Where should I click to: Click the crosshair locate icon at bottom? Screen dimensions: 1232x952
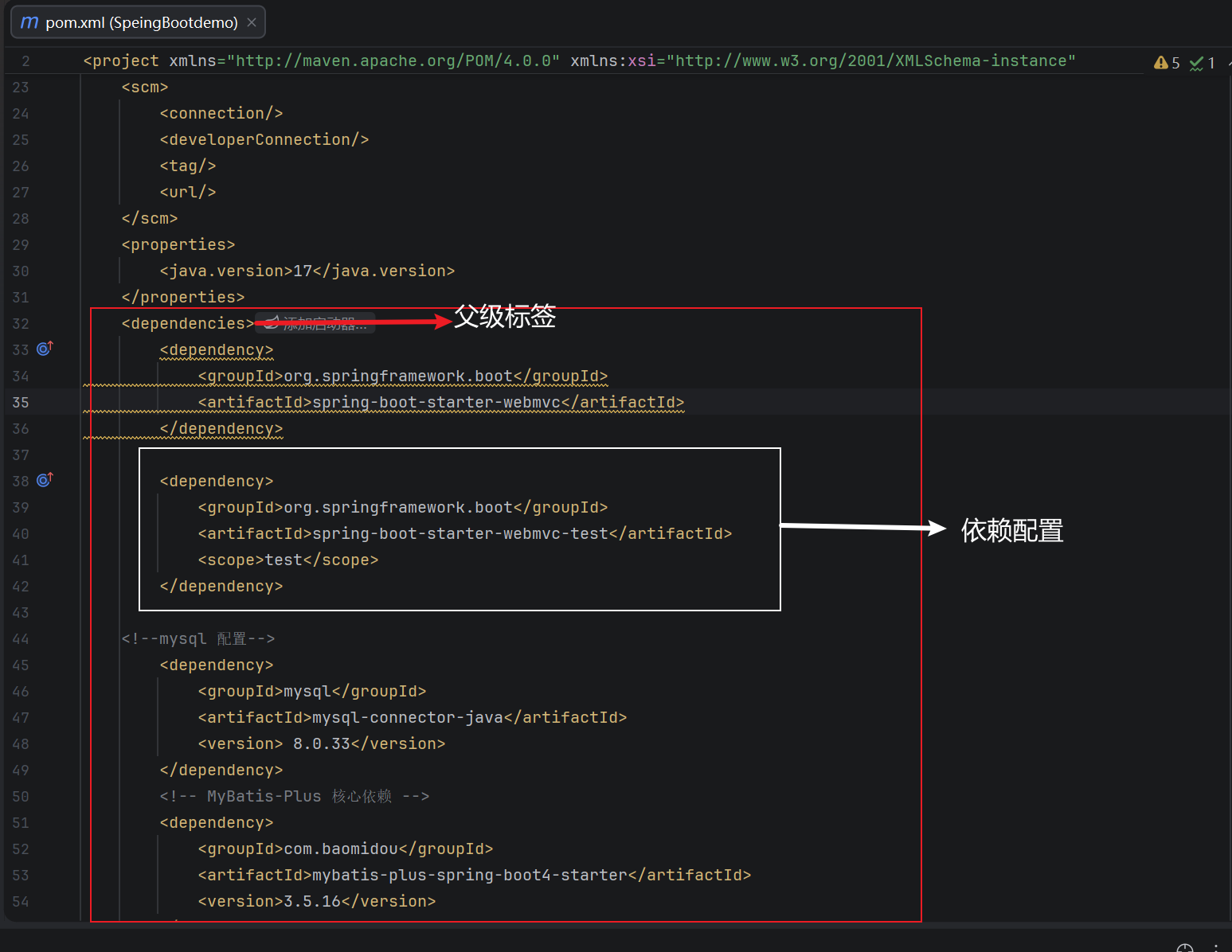pos(1185,947)
